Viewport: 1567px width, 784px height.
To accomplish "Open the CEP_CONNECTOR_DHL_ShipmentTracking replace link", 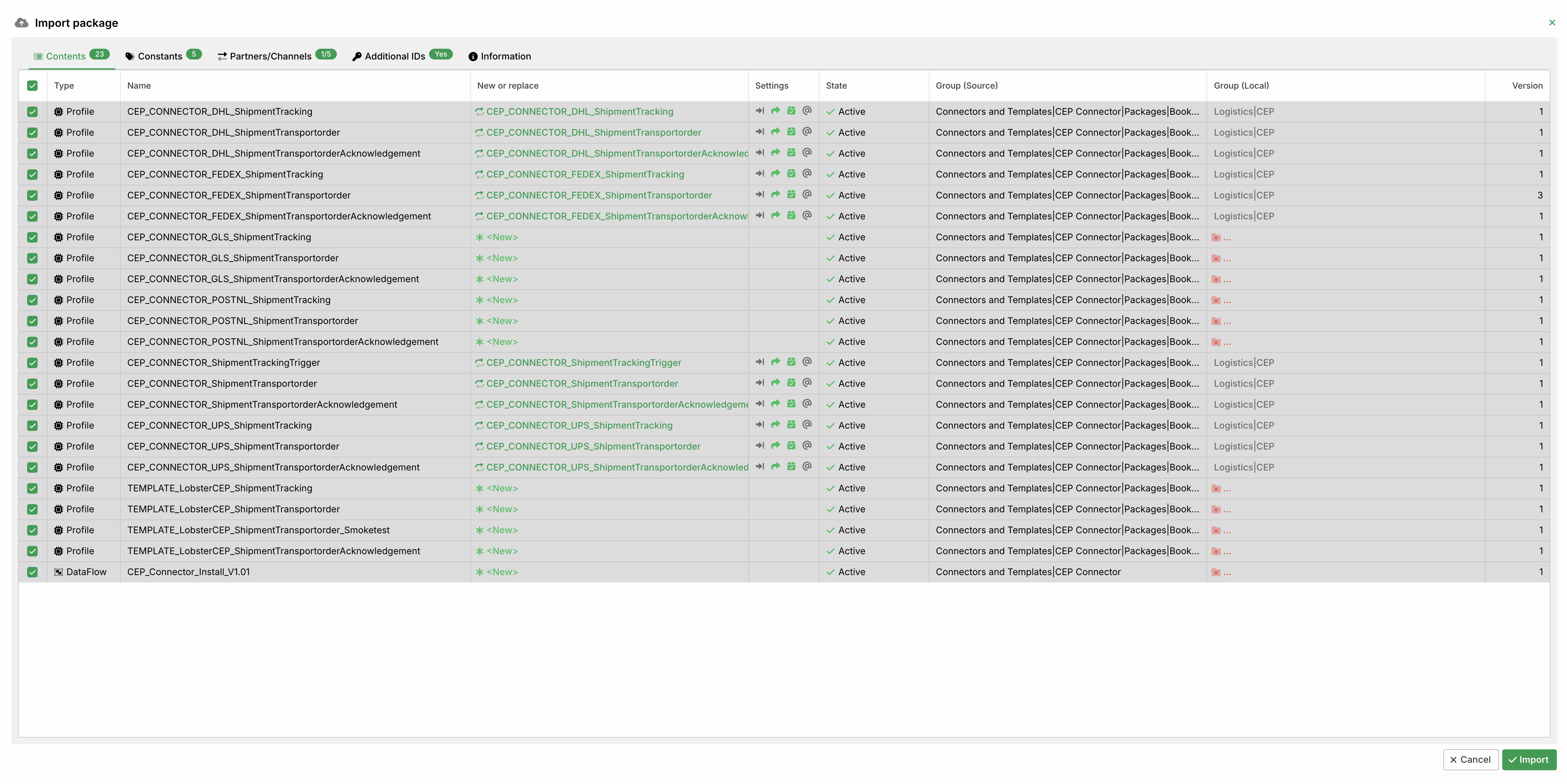I will 580,112.
